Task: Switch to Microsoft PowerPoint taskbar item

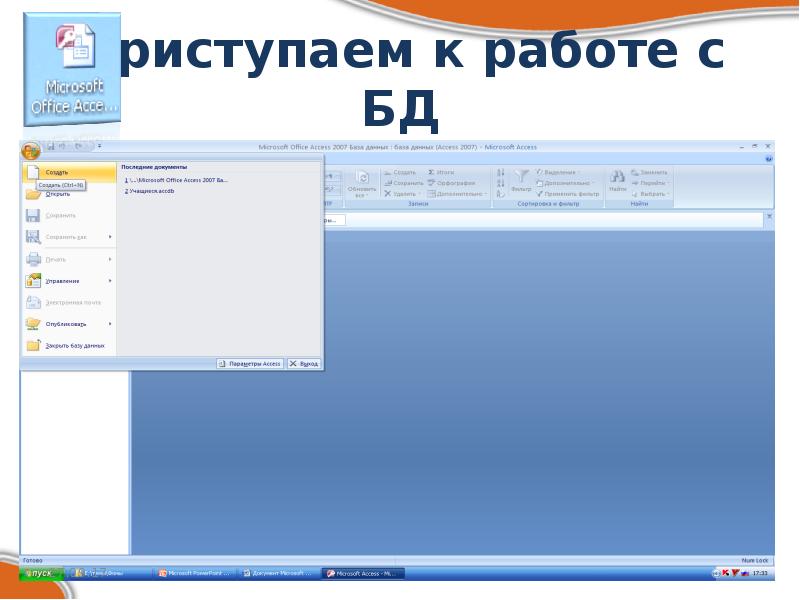Action: pos(194,573)
